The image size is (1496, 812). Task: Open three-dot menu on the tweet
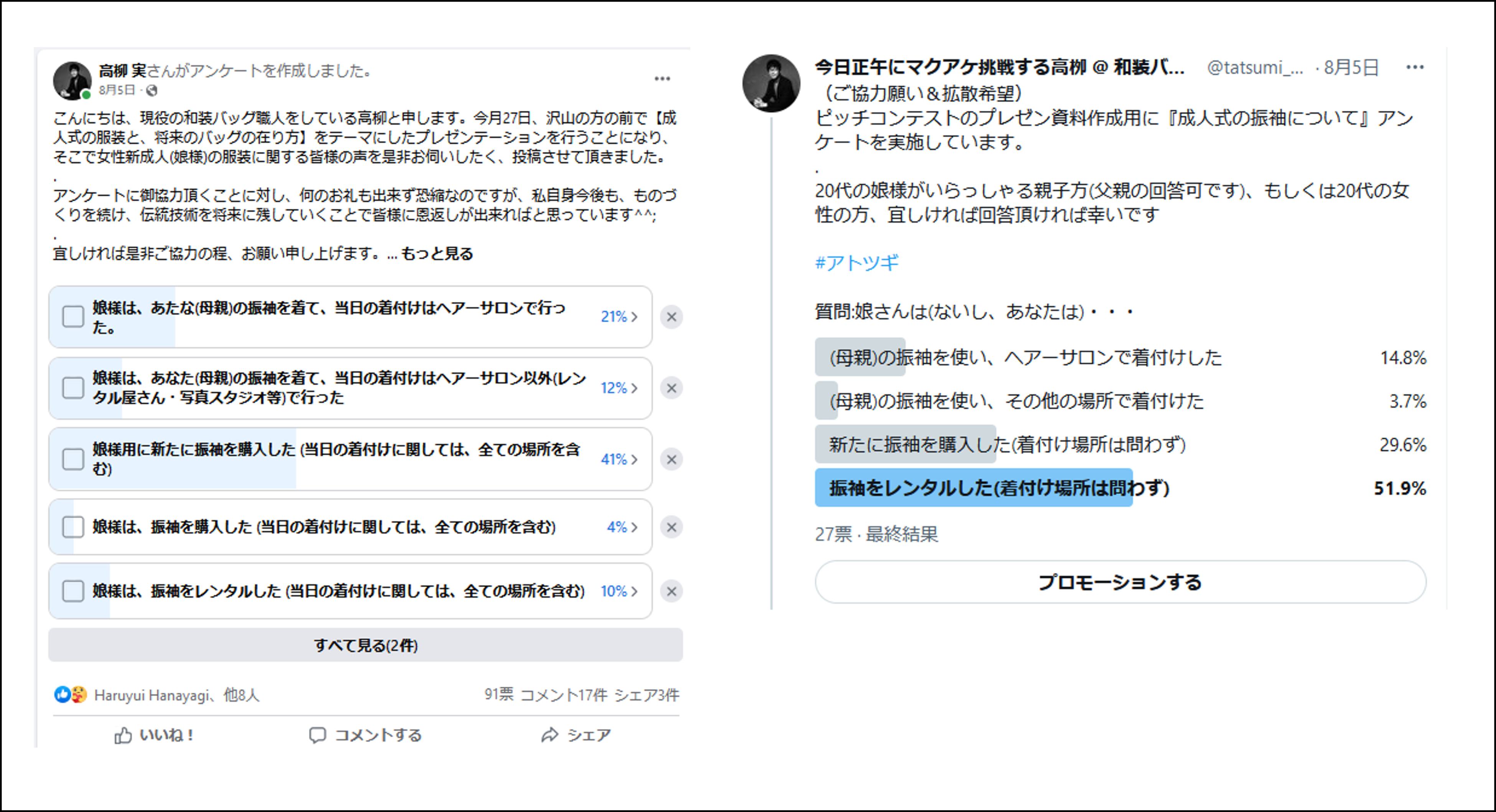(x=1415, y=68)
